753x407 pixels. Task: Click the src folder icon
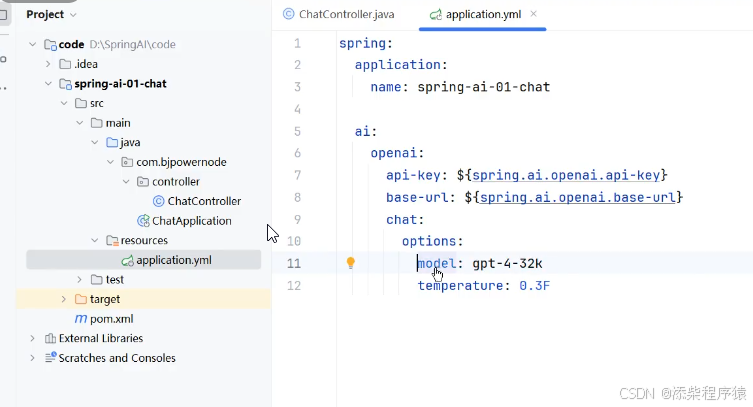81,103
